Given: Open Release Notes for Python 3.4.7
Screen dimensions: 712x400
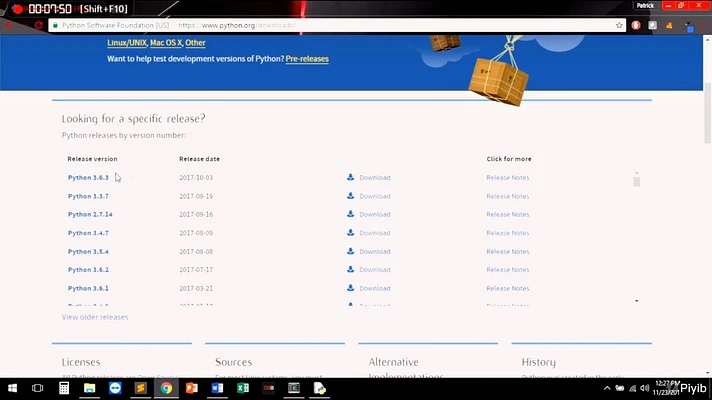Looking at the screenshot, I should tap(508, 233).
